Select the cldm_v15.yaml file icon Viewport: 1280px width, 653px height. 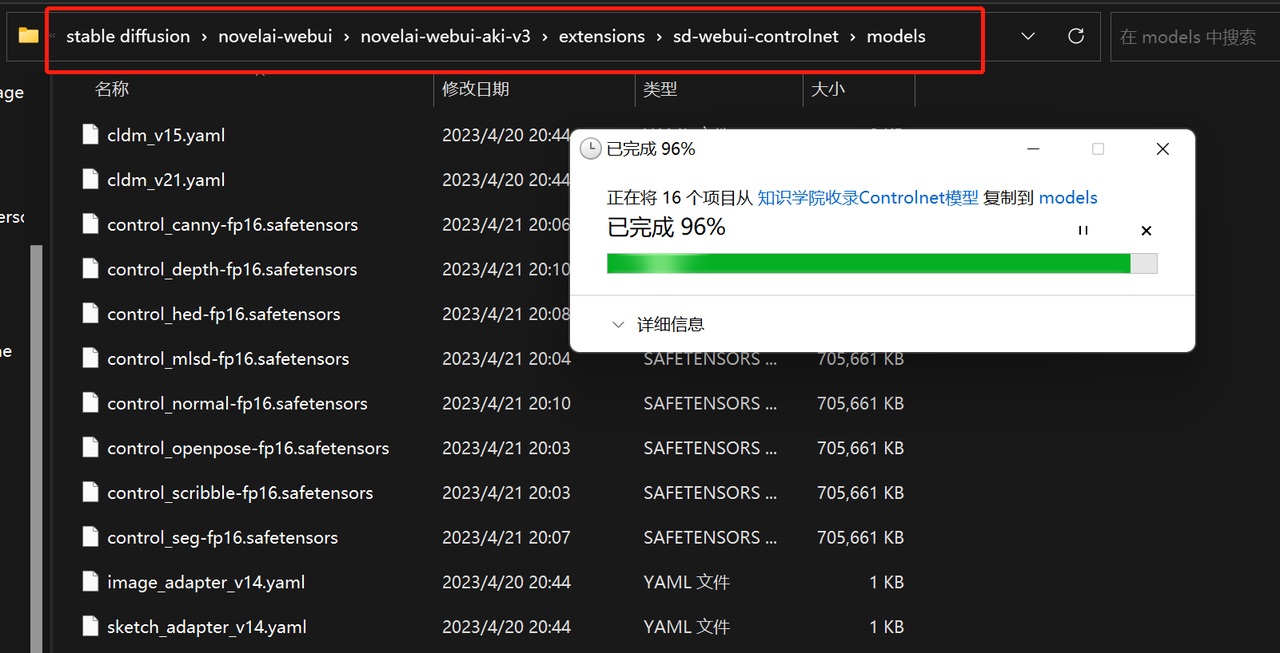point(91,135)
